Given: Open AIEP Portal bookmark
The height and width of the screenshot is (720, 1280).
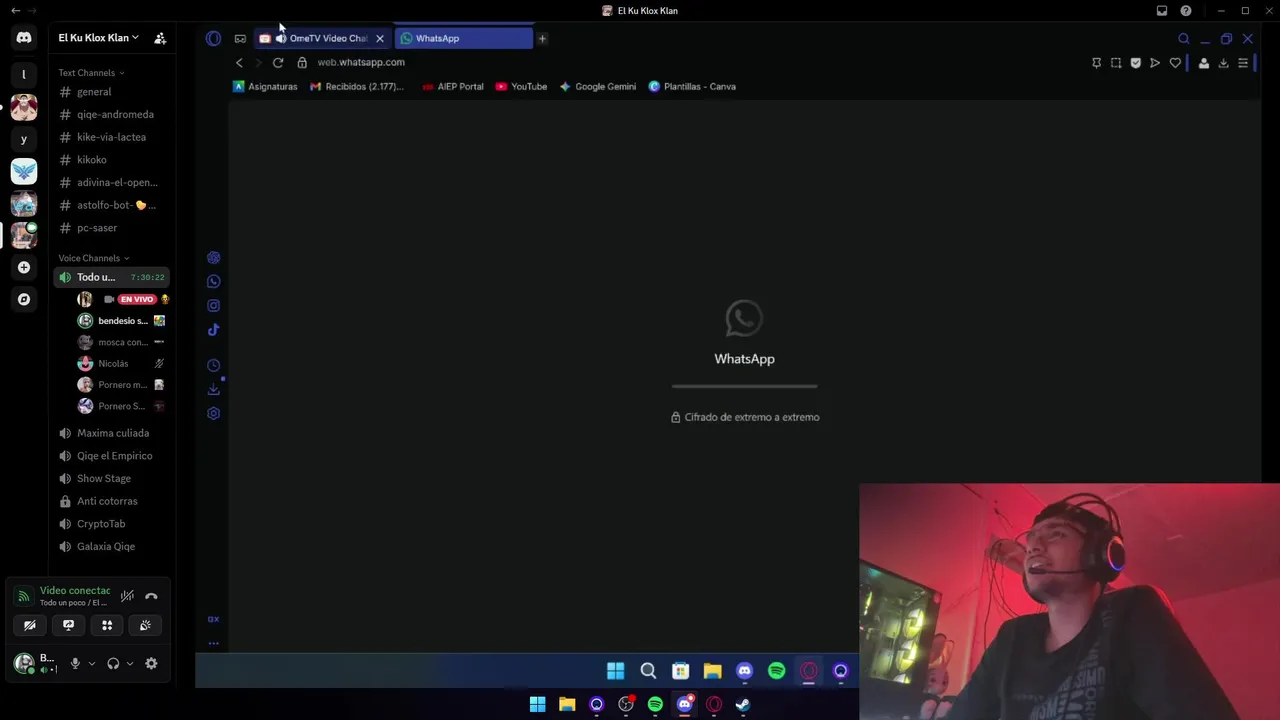Looking at the screenshot, I should click(453, 86).
